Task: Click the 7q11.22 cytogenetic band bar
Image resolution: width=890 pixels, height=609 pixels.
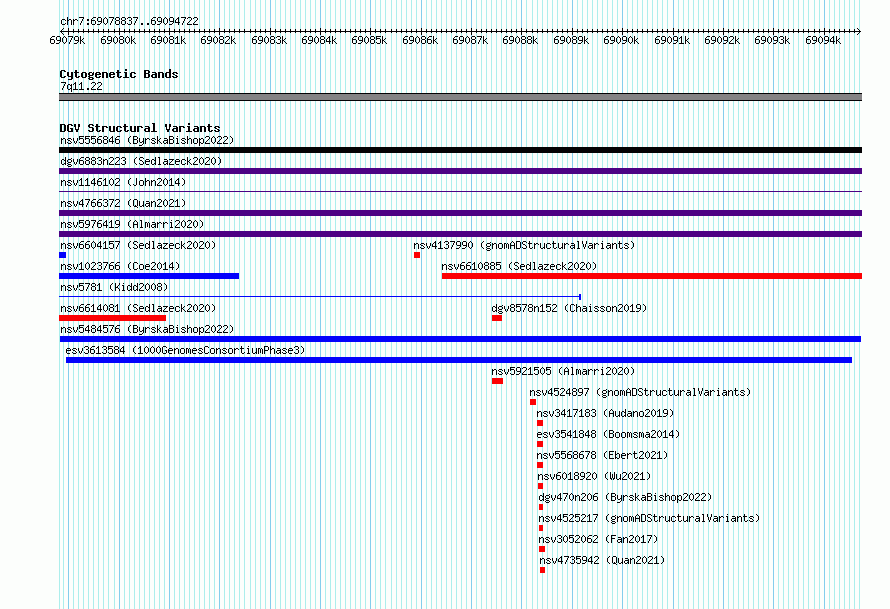Action: (460, 98)
